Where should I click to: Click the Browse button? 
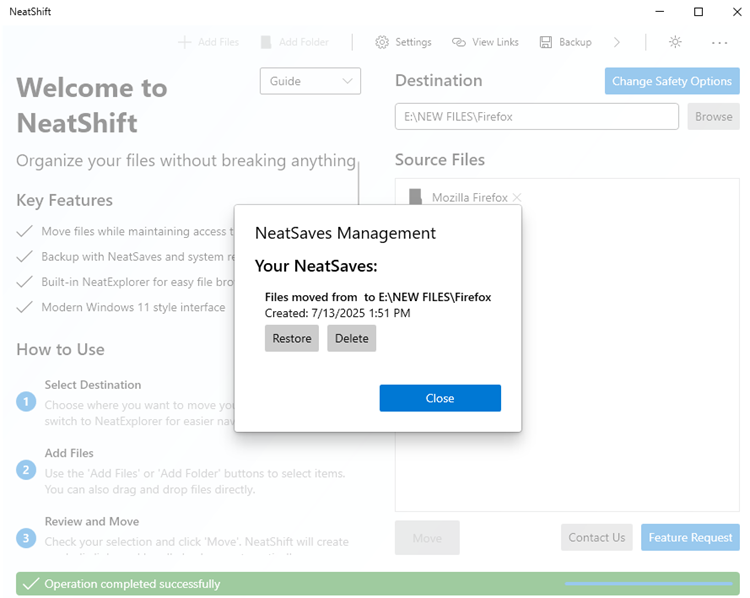pos(713,116)
